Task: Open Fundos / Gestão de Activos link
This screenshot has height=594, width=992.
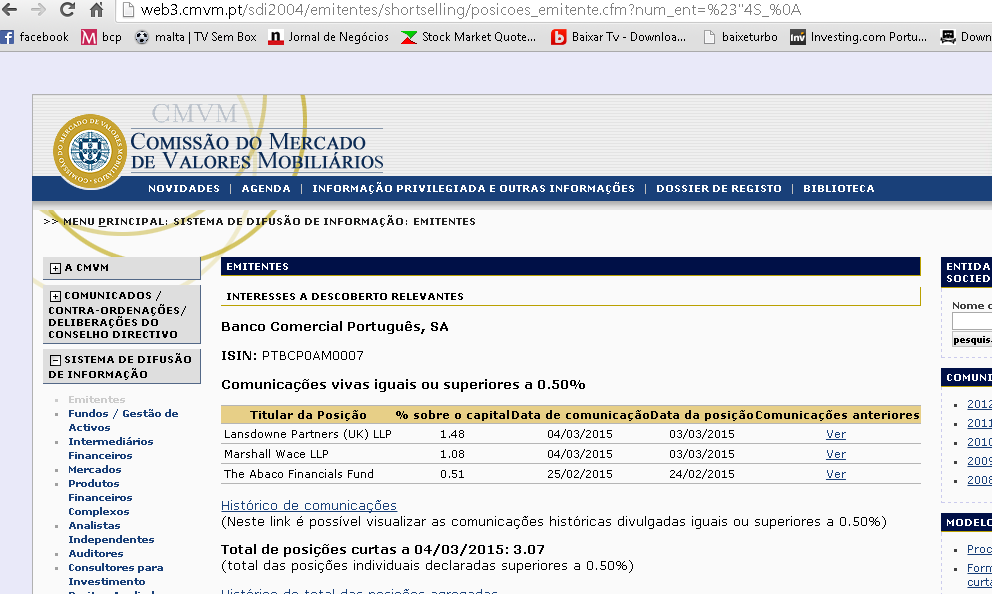Action: coord(123,420)
